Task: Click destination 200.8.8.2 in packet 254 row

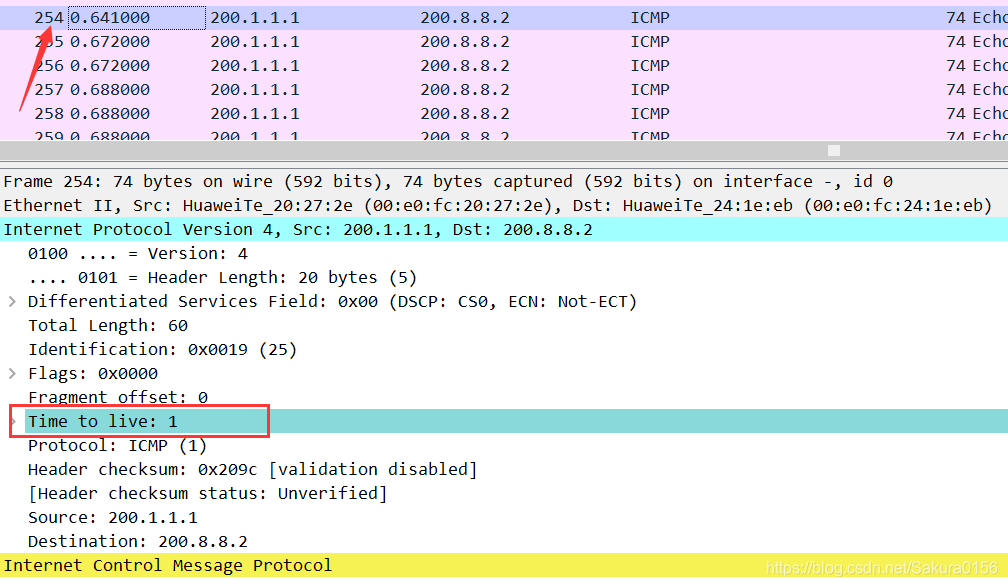Action: pyautogui.click(x=465, y=18)
